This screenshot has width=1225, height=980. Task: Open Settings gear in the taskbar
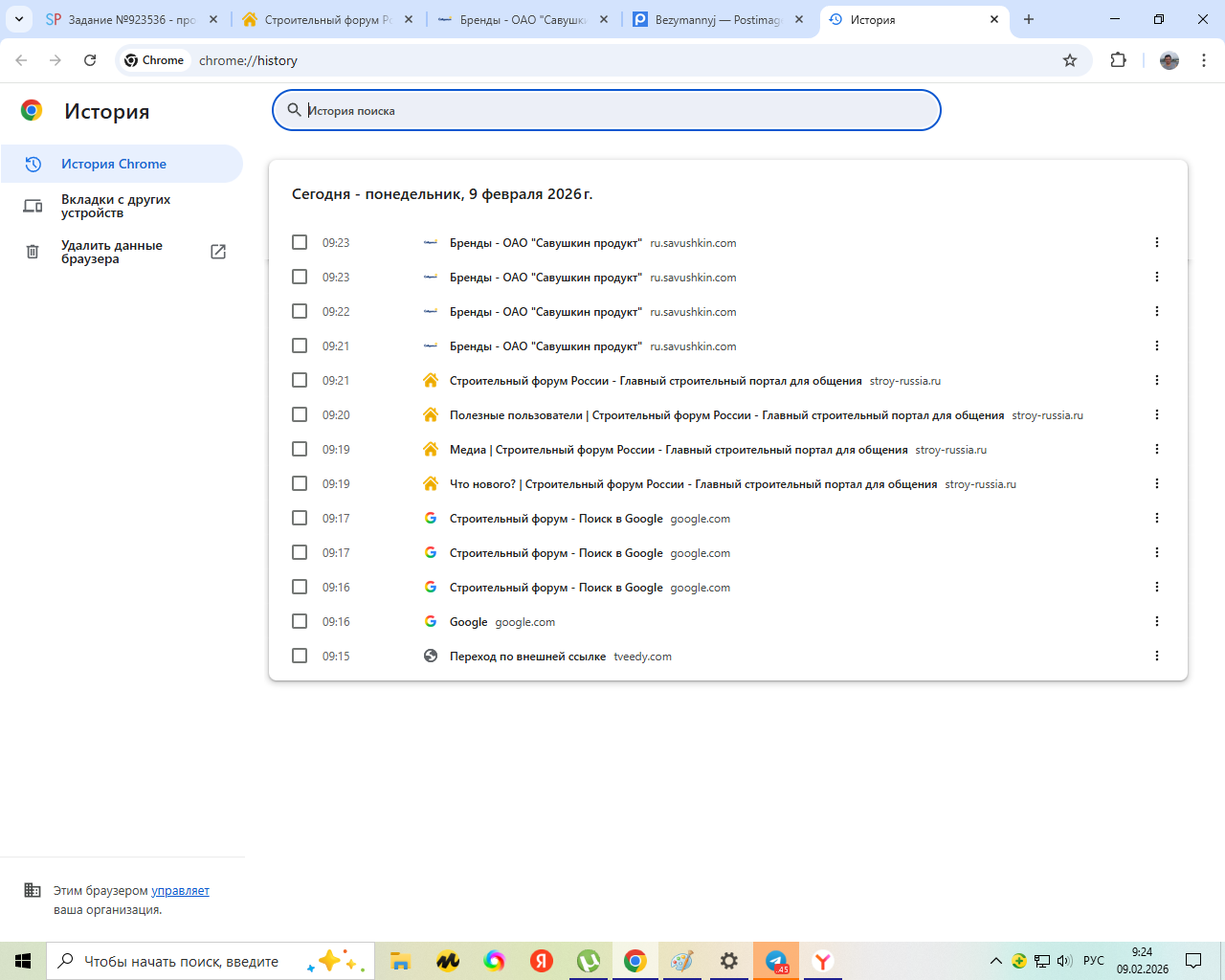tap(729, 961)
